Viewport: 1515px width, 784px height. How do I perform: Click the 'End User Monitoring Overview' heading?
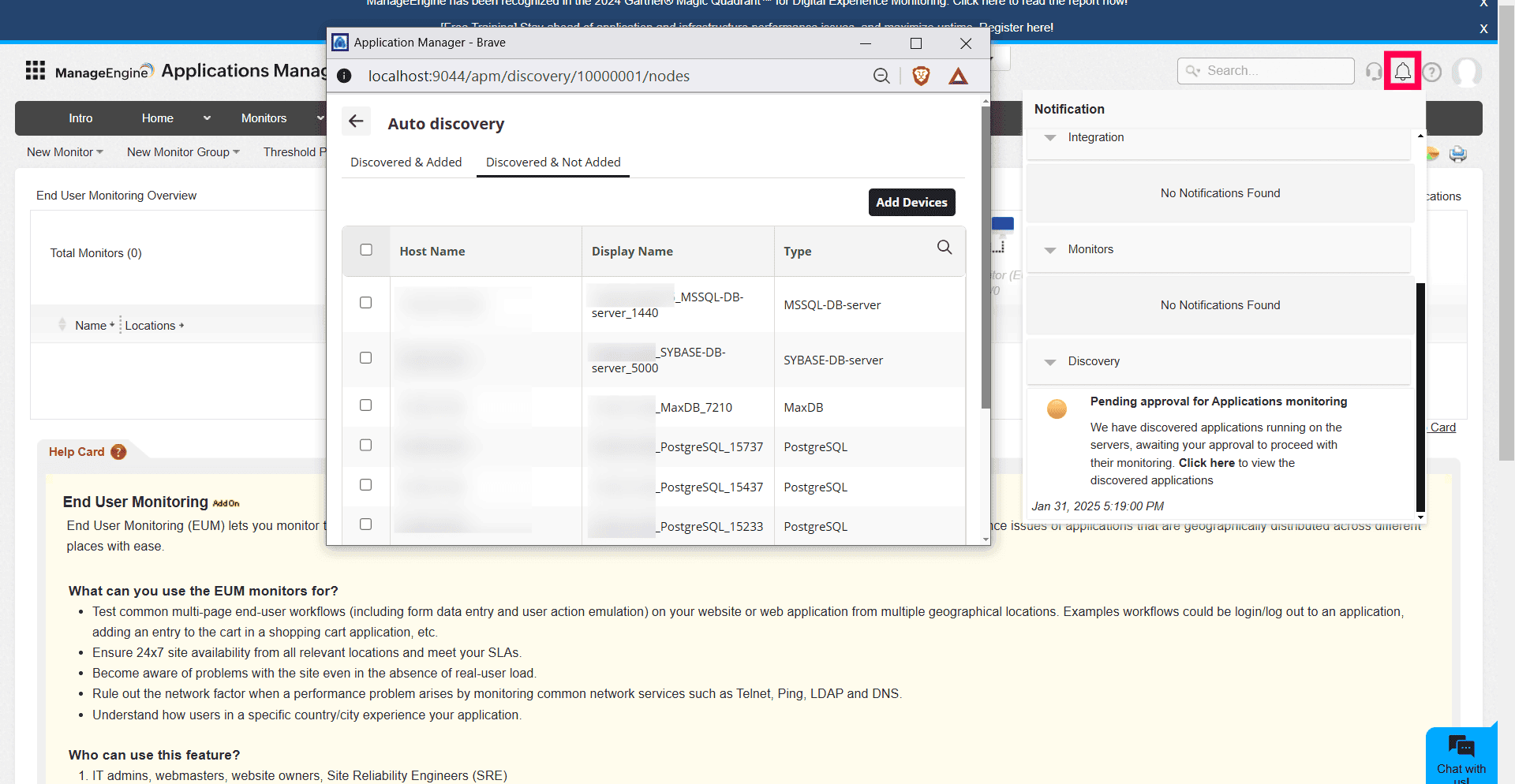coord(117,196)
